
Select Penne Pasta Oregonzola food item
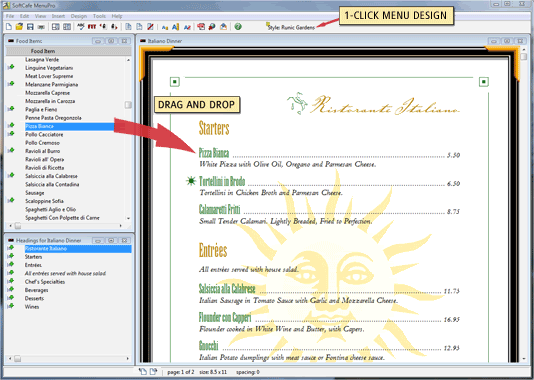53,118
